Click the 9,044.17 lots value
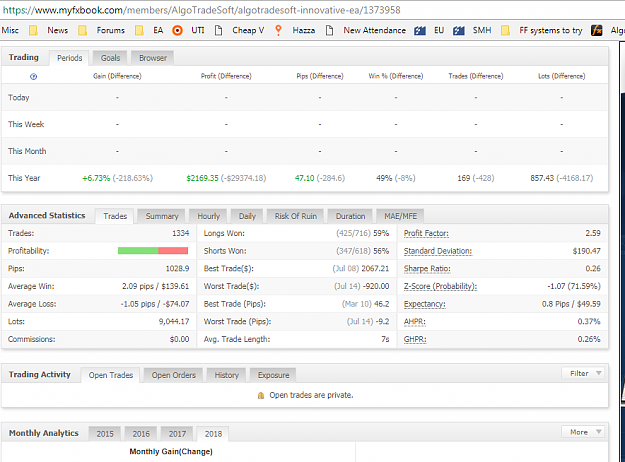The height and width of the screenshot is (462, 625). (x=174, y=322)
